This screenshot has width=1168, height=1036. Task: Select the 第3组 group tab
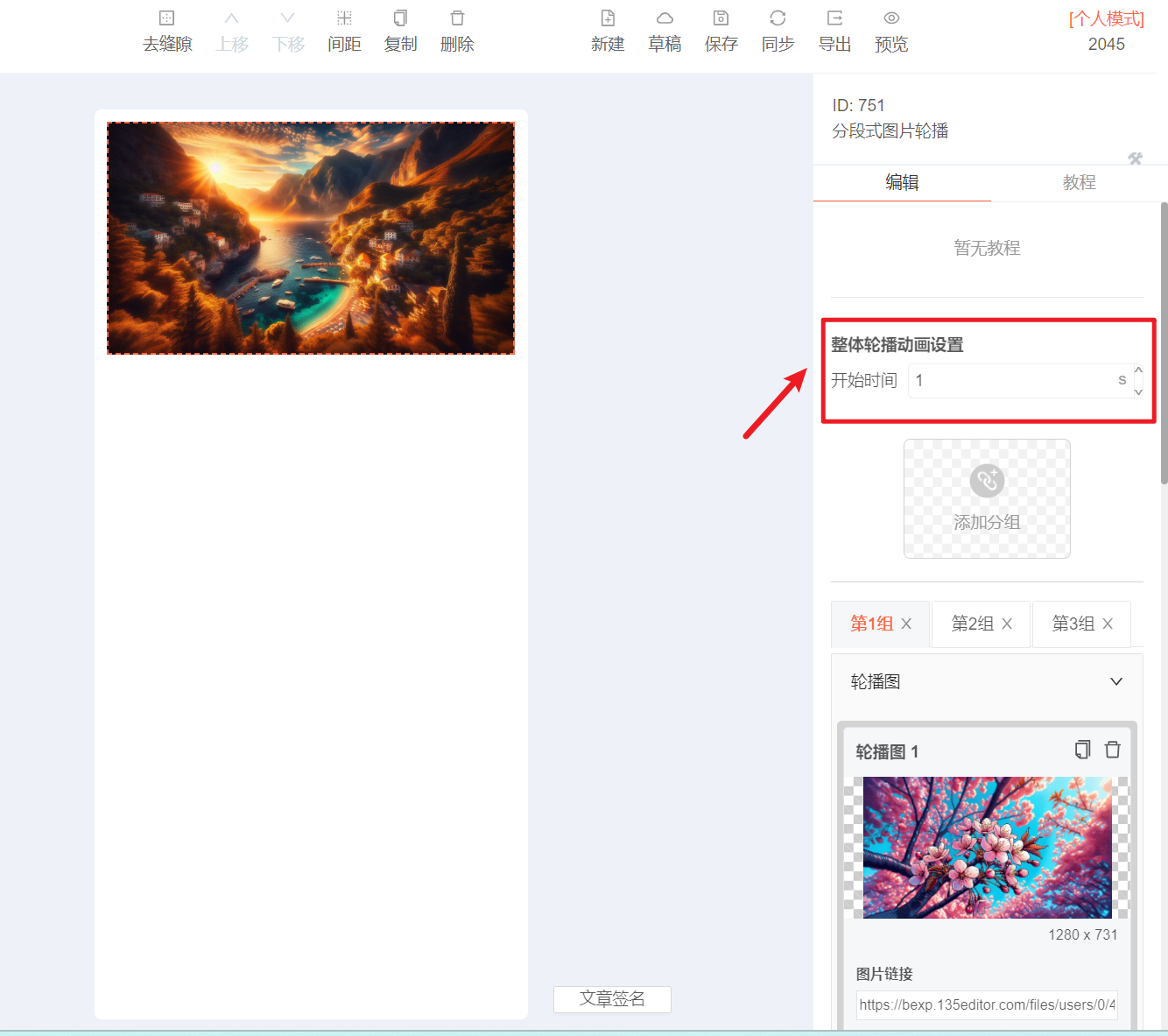(x=1073, y=624)
